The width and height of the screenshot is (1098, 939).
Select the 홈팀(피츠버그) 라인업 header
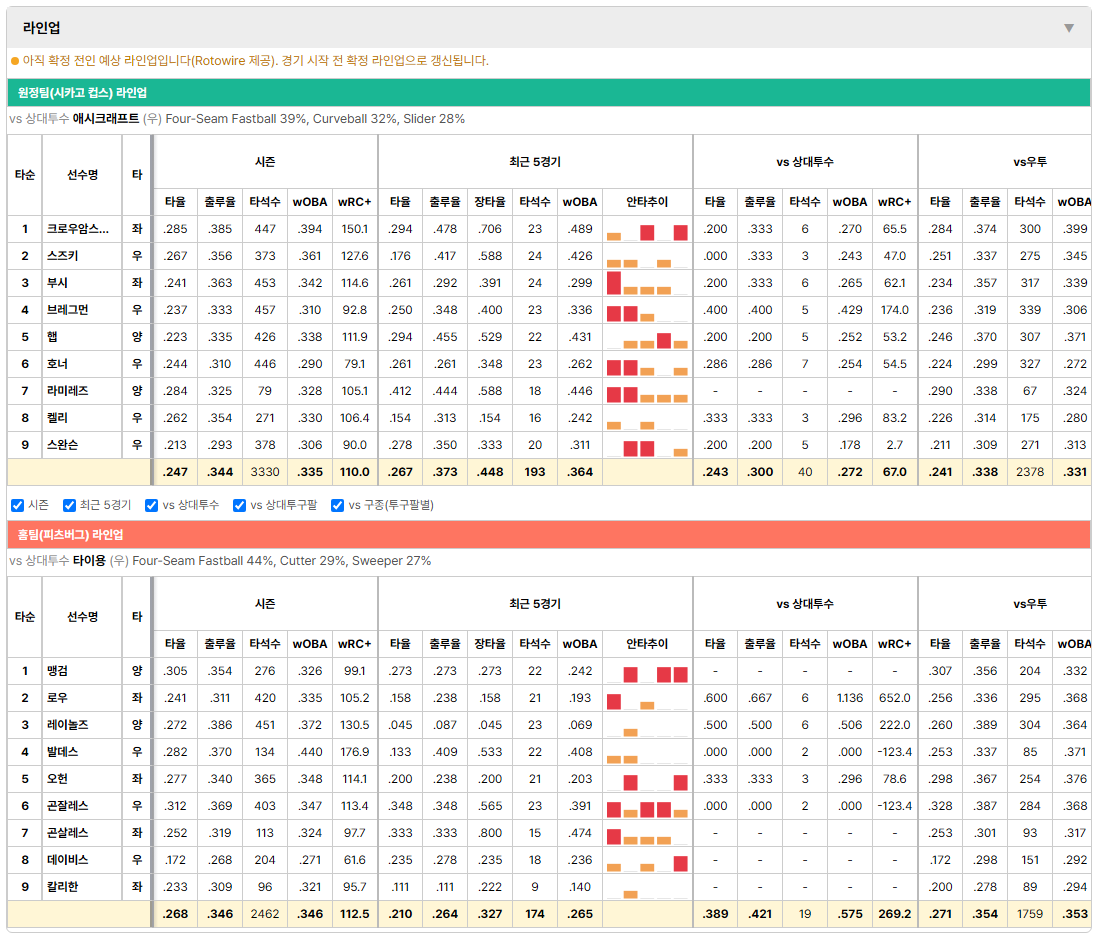point(548,535)
